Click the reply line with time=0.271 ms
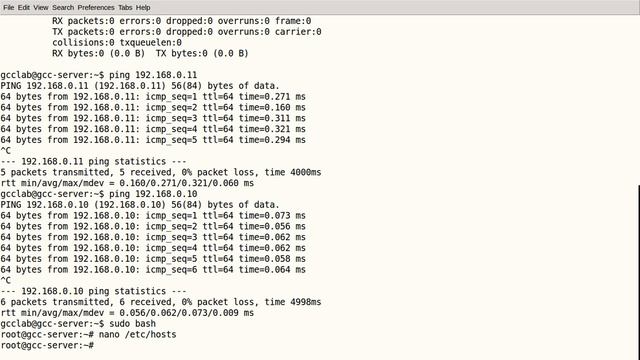 153,97
